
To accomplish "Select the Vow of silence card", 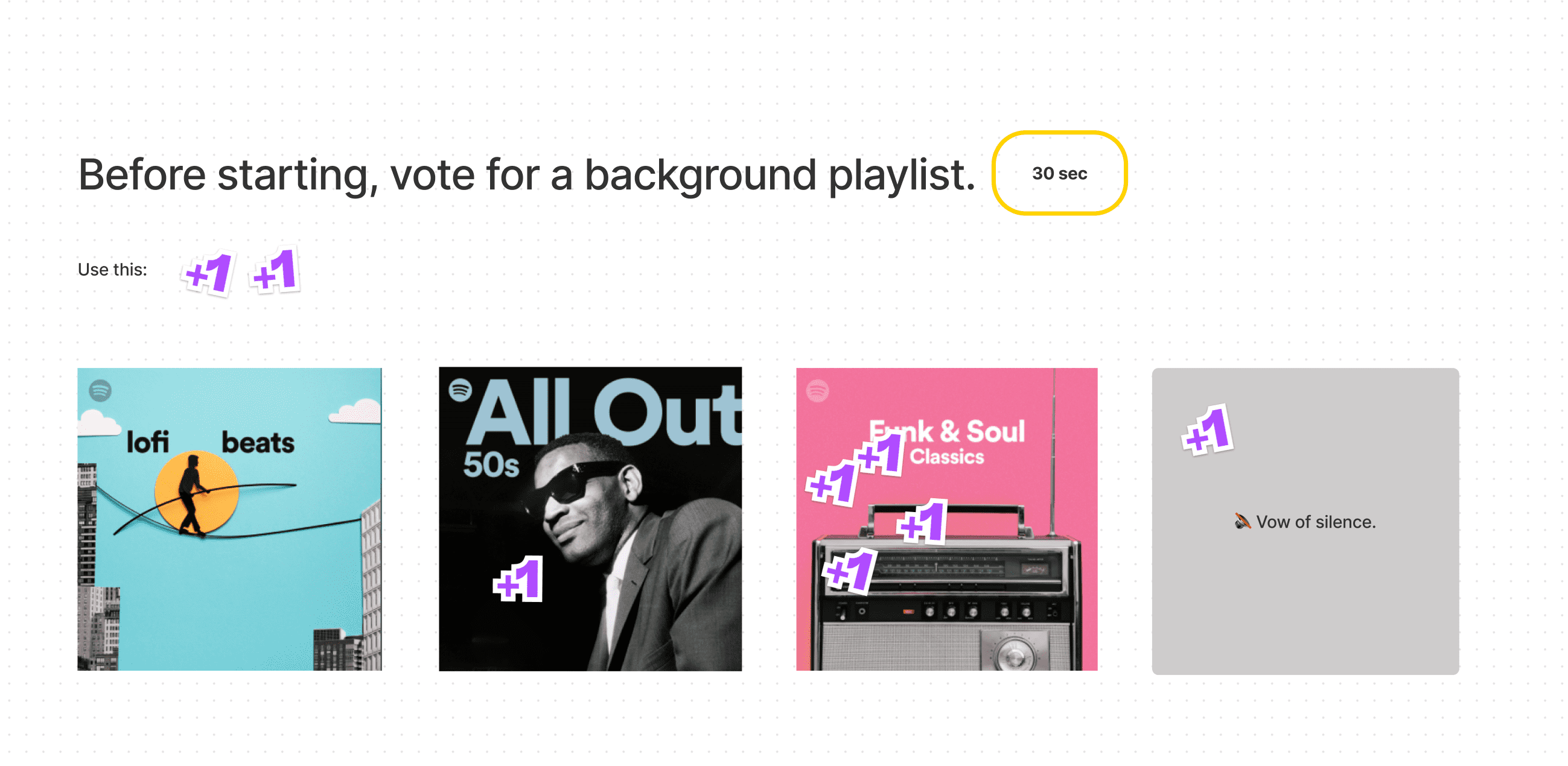I will pyautogui.click(x=1305, y=521).
